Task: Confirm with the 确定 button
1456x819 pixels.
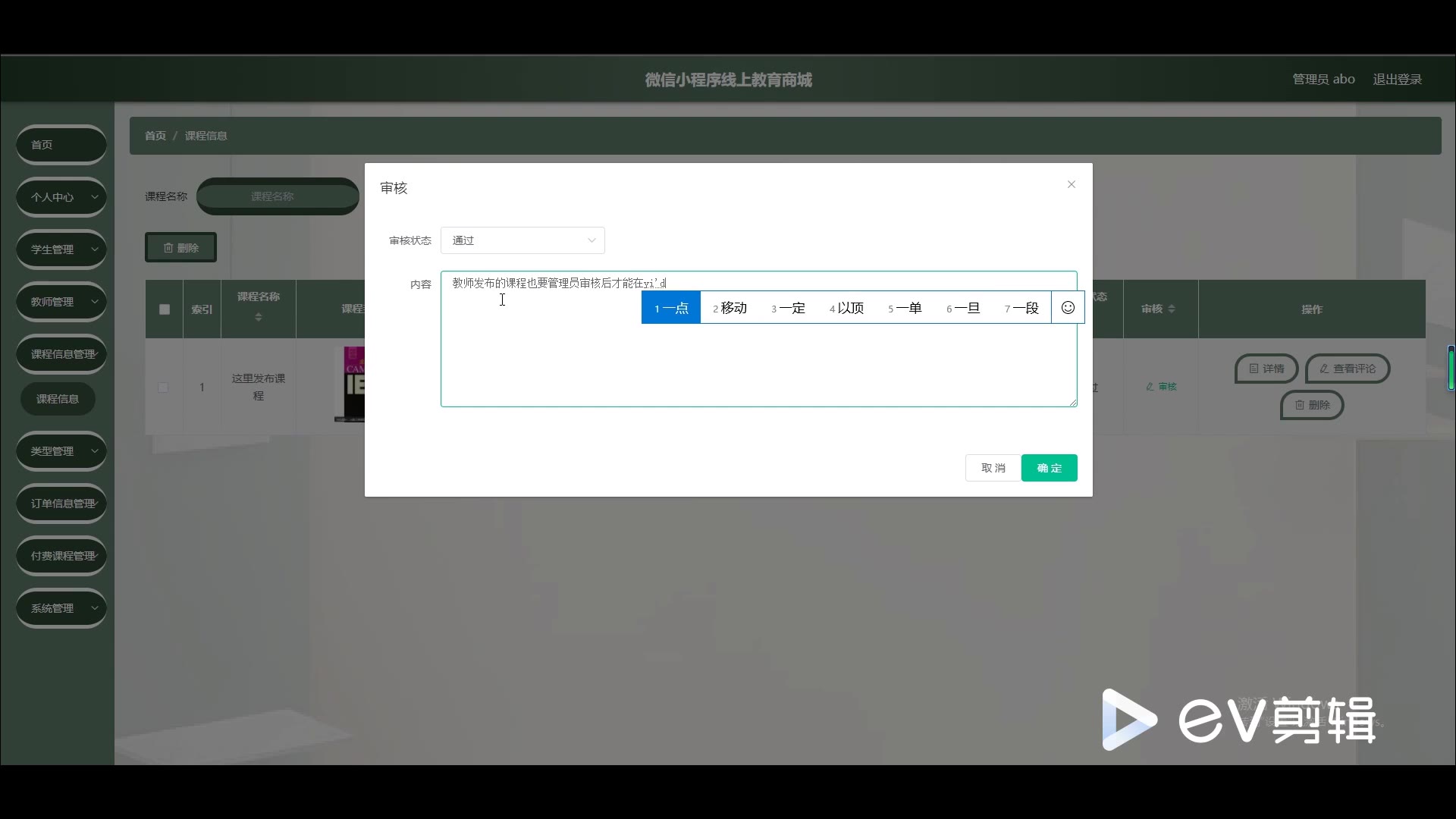Action: tap(1049, 468)
